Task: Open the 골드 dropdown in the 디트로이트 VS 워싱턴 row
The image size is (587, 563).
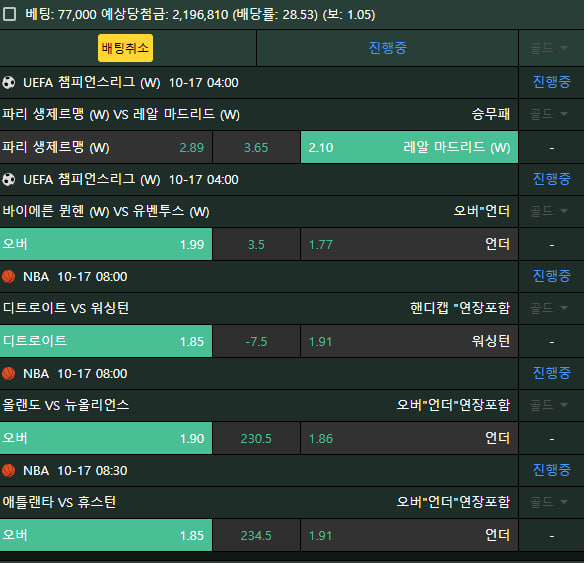Action: point(549,308)
